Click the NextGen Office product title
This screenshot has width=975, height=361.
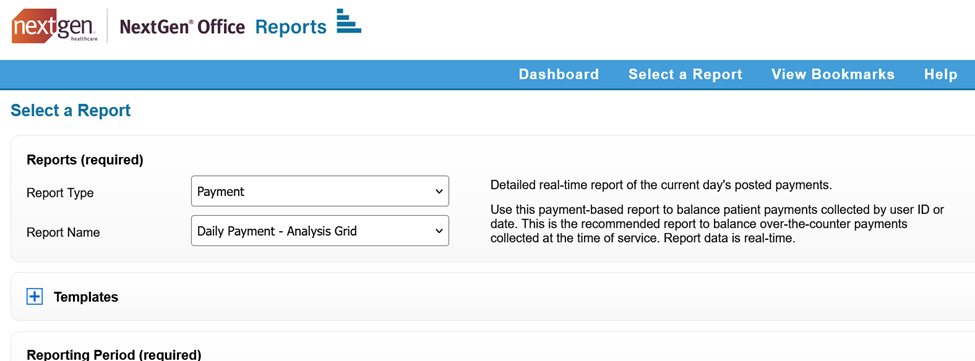(x=182, y=27)
